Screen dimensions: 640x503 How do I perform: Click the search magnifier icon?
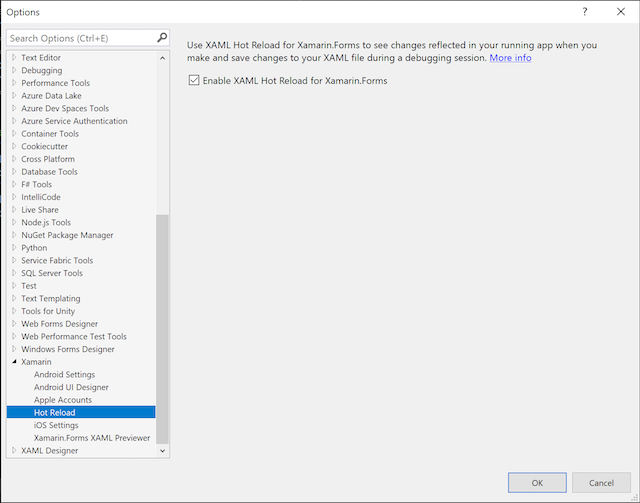pos(162,38)
